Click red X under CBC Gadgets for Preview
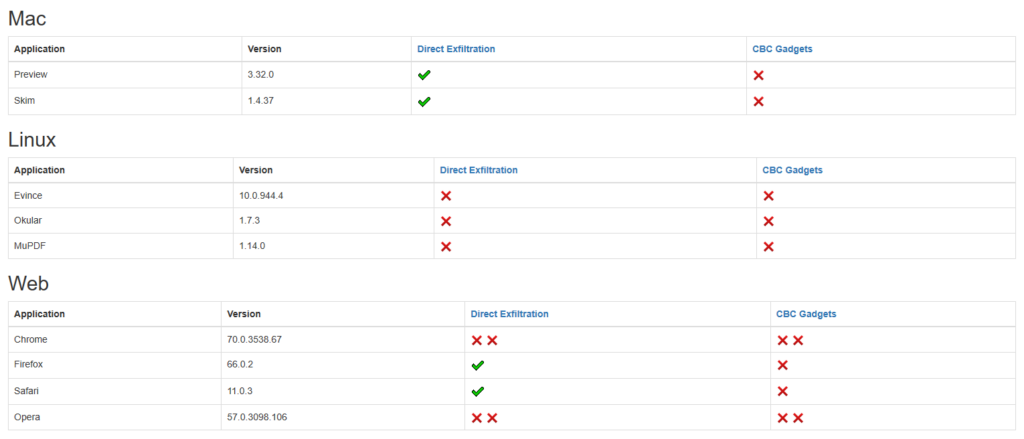Viewport: 1024px width, 439px height. point(759,75)
